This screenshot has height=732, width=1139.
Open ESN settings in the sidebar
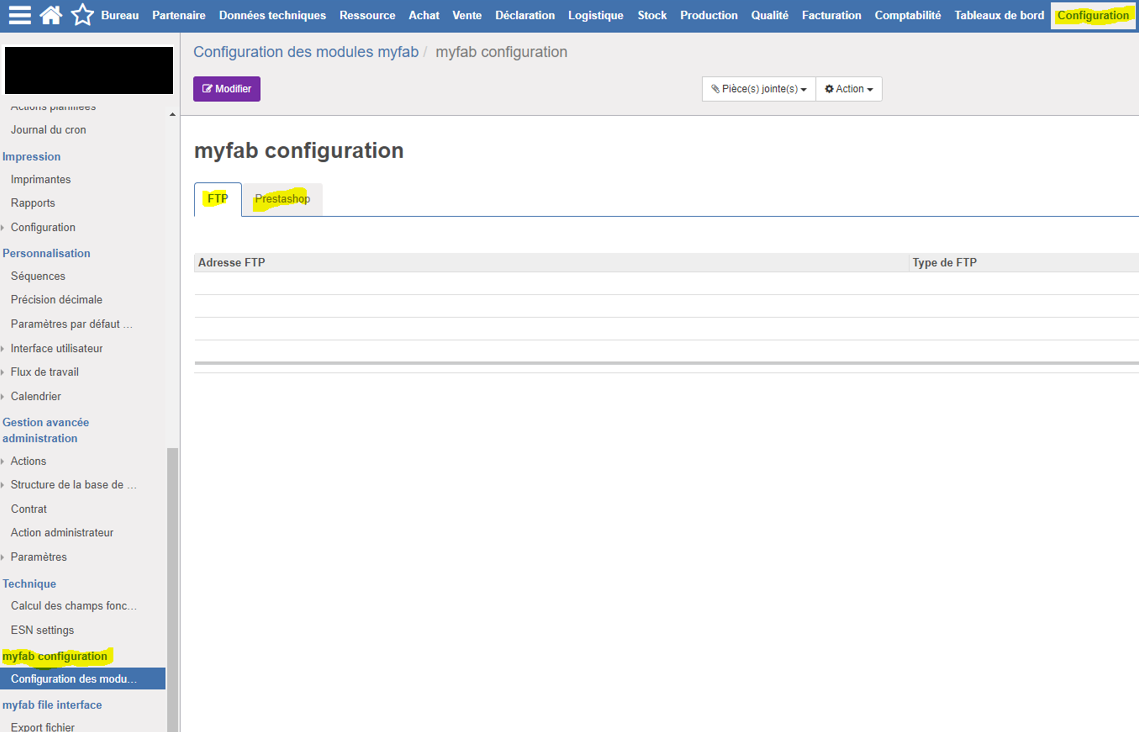[x=42, y=630]
